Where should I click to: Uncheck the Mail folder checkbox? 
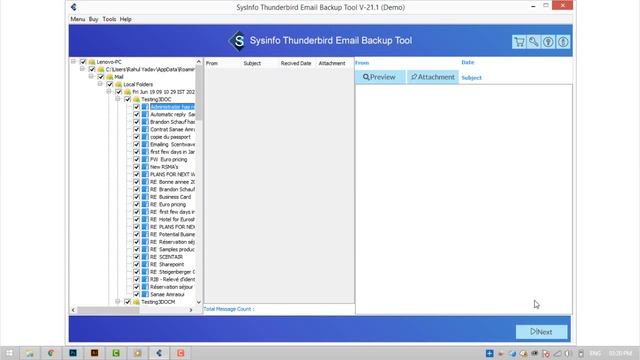(x=101, y=77)
